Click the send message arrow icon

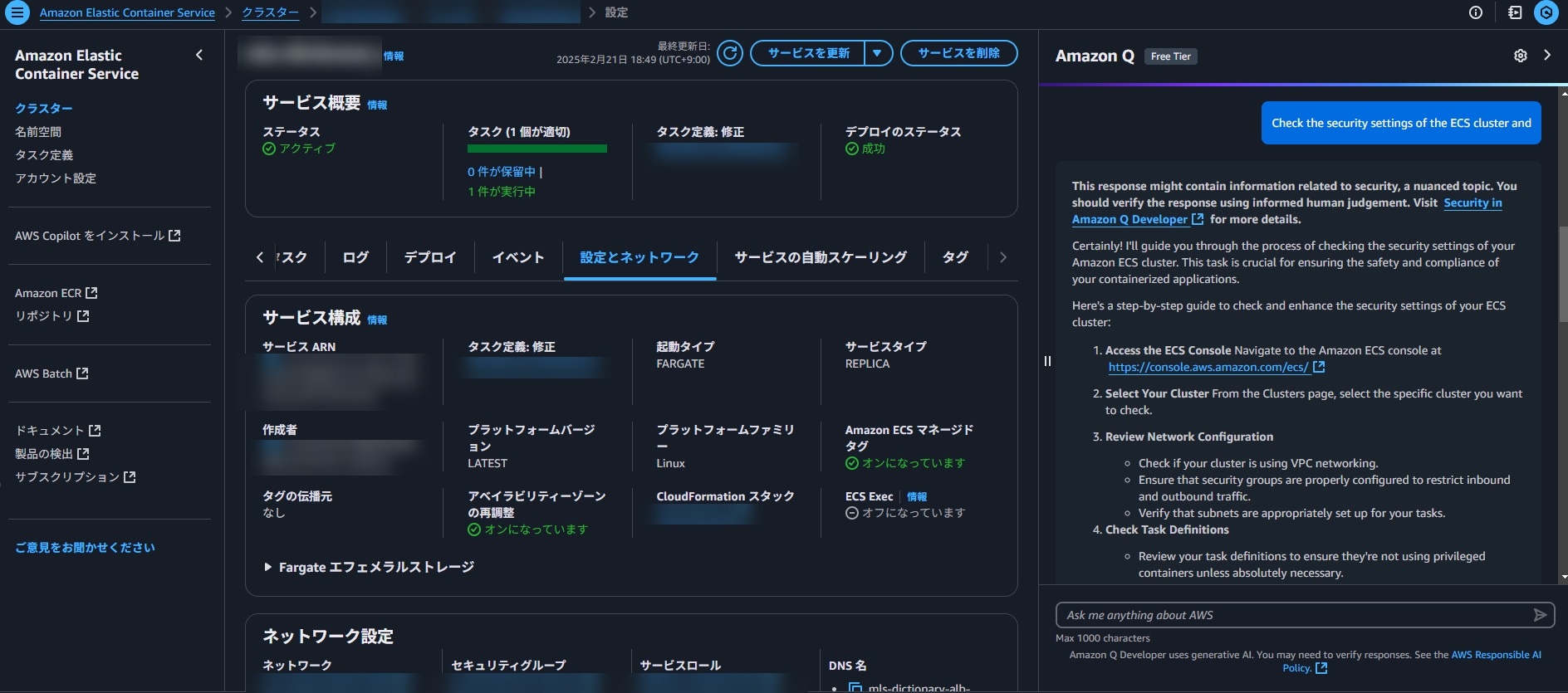(1540, 615)
